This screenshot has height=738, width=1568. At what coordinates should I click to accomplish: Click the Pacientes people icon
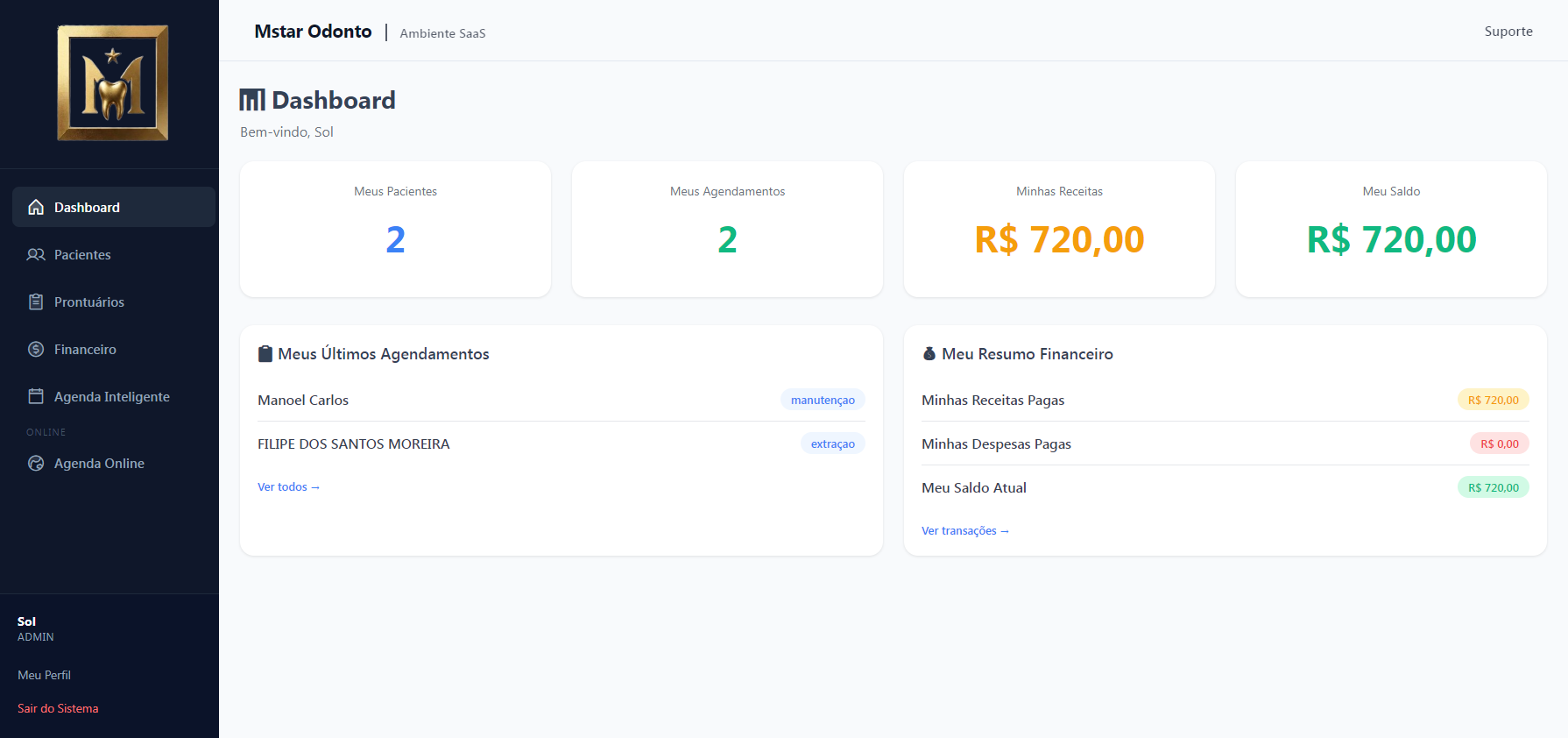(36, 254)
